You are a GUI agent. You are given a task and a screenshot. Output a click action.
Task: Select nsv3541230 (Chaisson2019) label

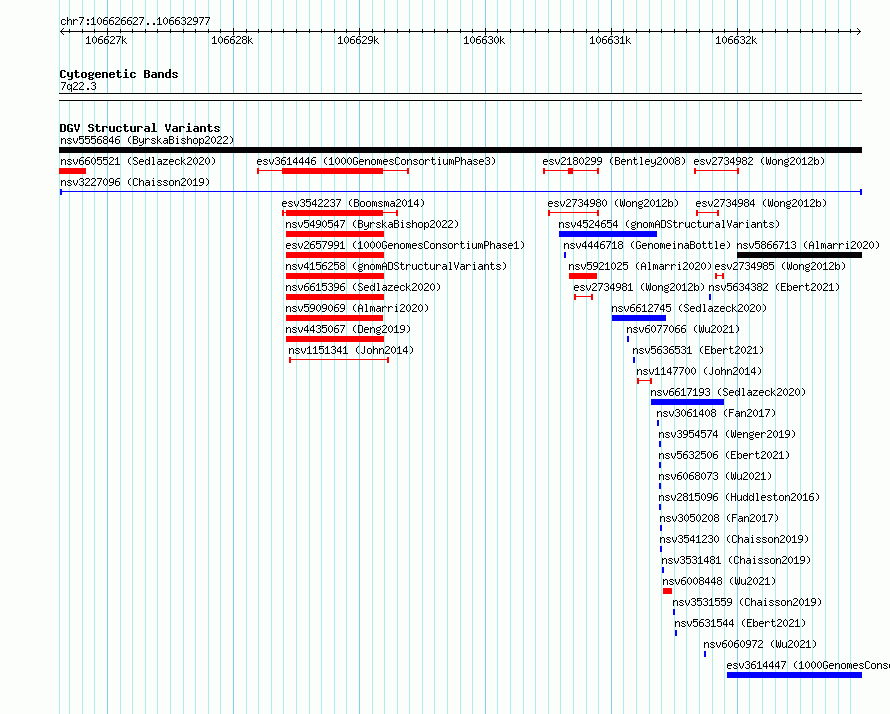click(734, 539)
